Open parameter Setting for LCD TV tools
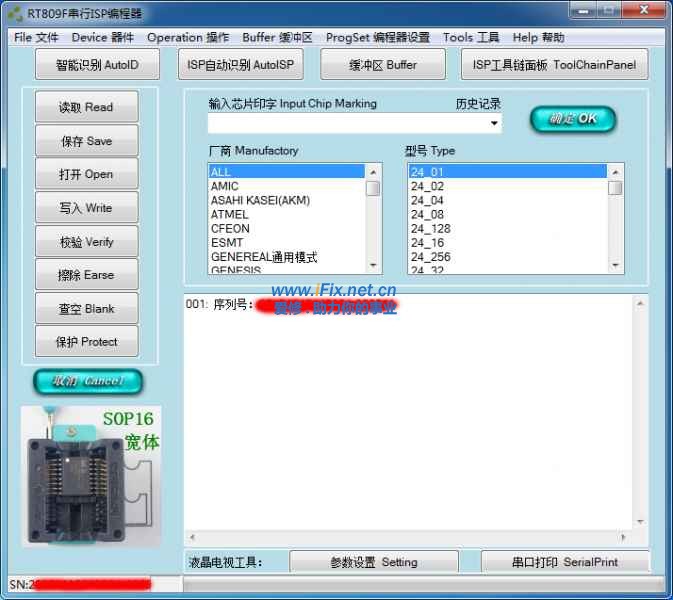Image resolution: width=673 pixels, height=600 pixels. (373, 562)
